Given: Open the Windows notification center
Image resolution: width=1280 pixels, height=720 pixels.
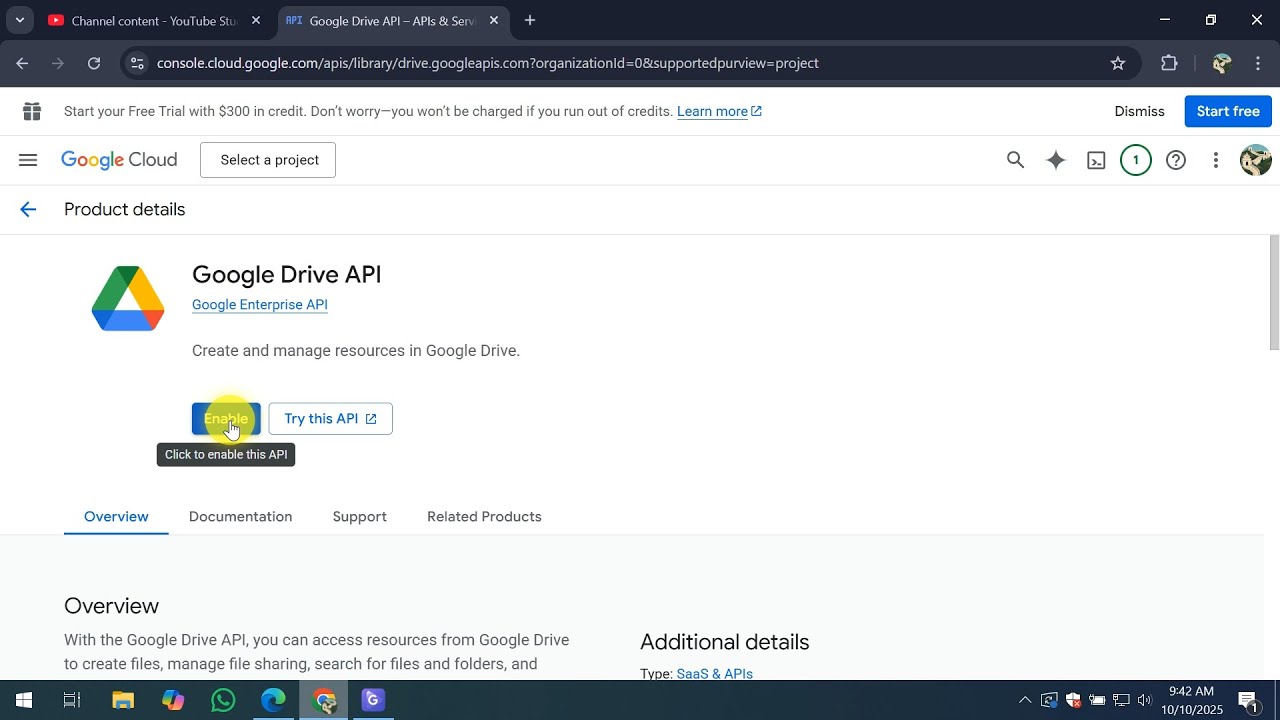Looking at the screenshot, I should pyautogui.click(x=1248, y=700).
